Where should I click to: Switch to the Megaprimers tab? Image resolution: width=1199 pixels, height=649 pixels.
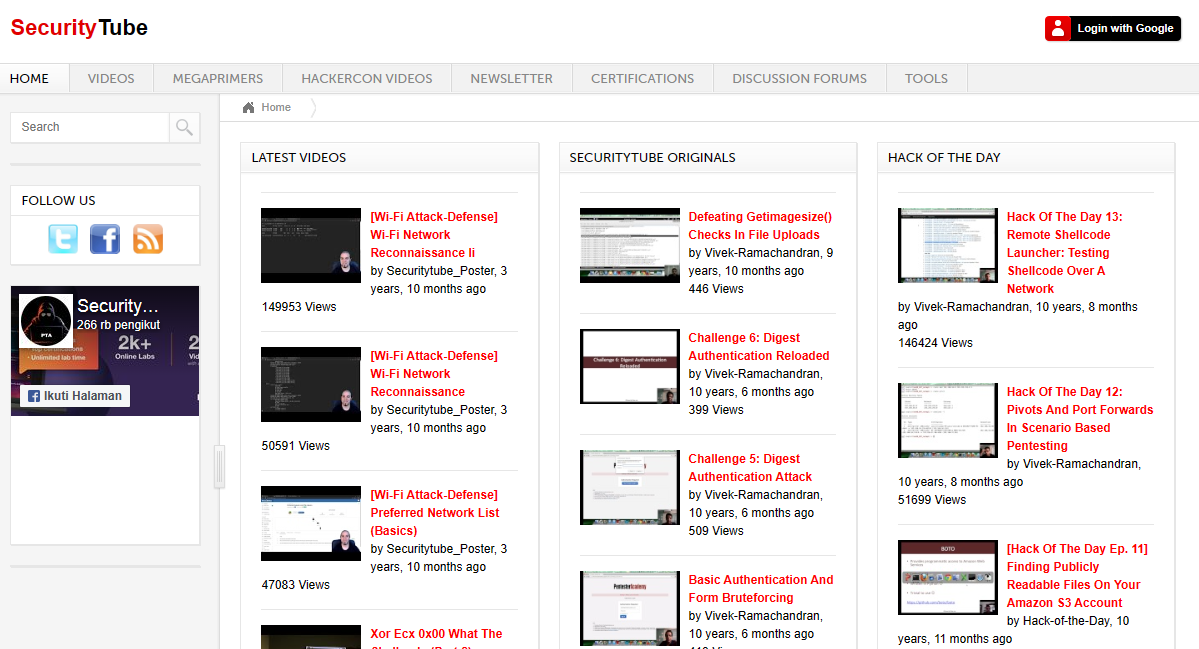[218, 78]
